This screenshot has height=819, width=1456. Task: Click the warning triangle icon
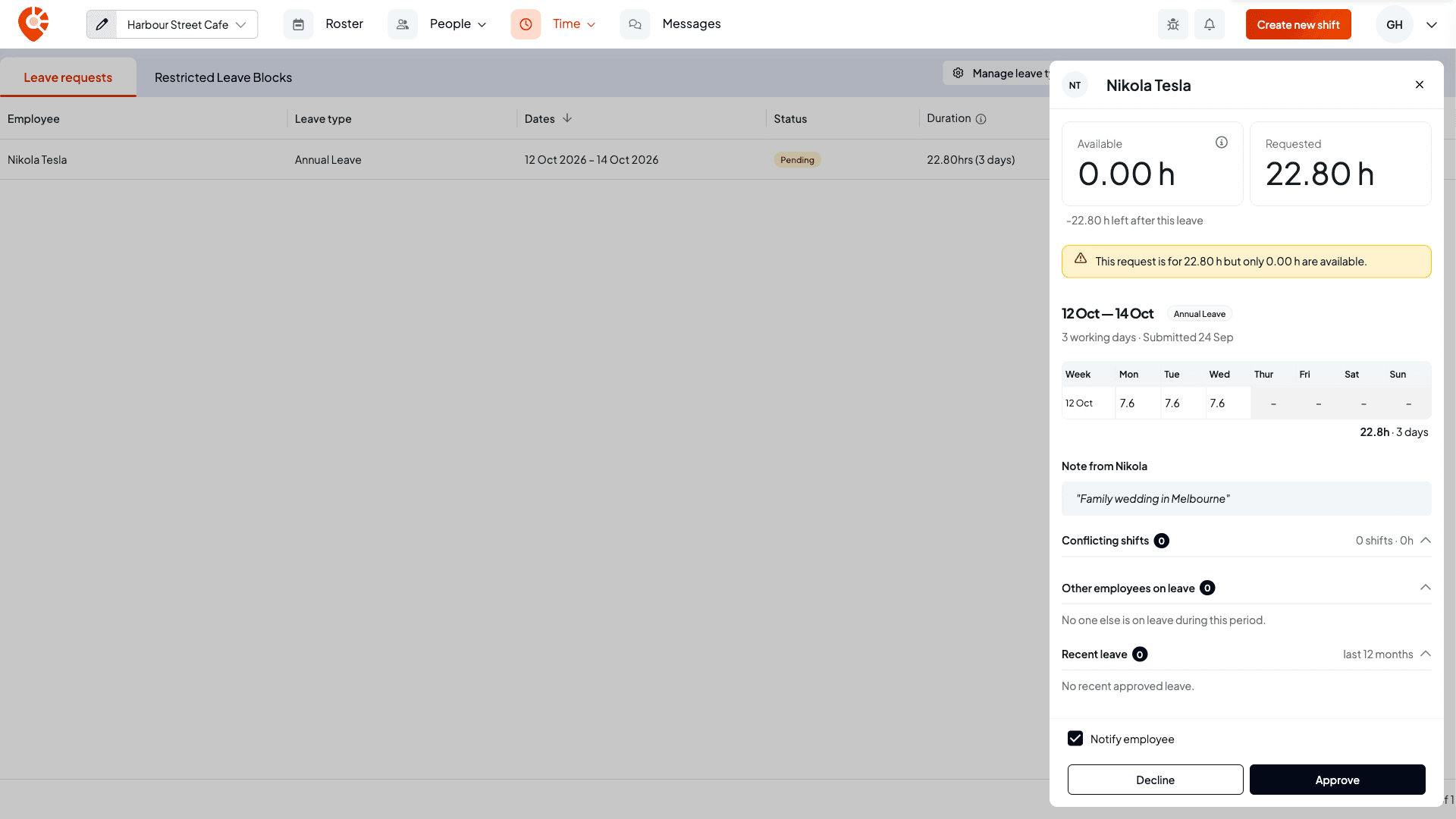pyautogui.click(x=1081, y=259)
